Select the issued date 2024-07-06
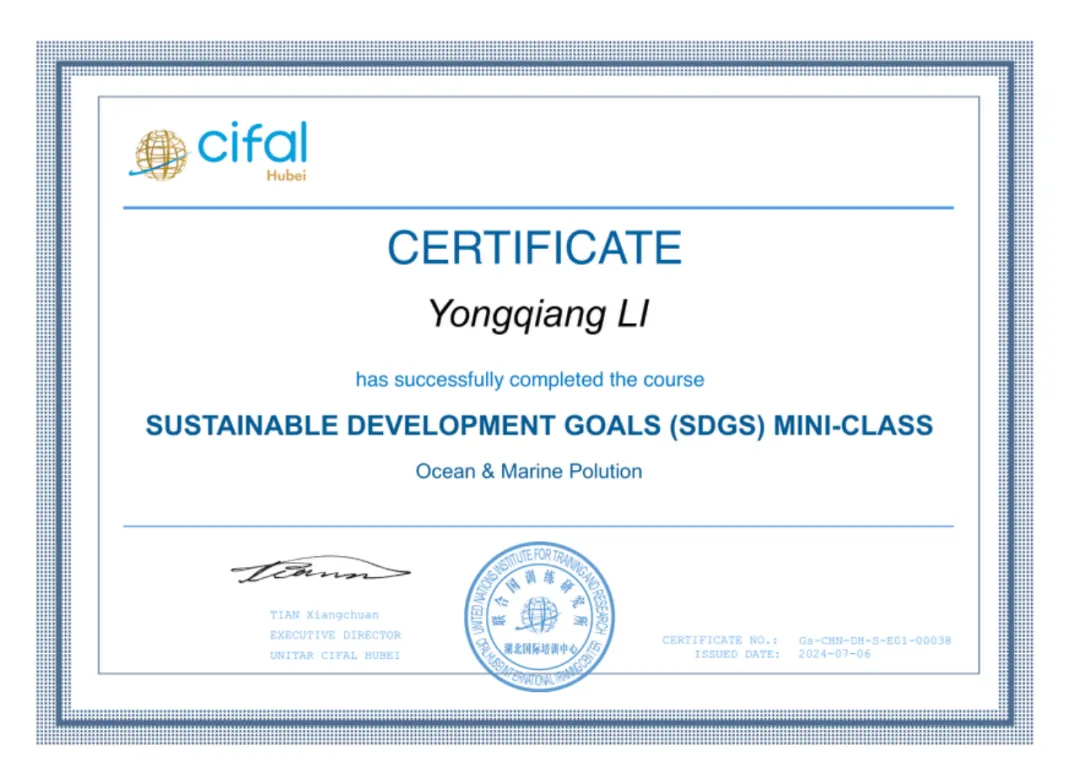 coord(834,654)
